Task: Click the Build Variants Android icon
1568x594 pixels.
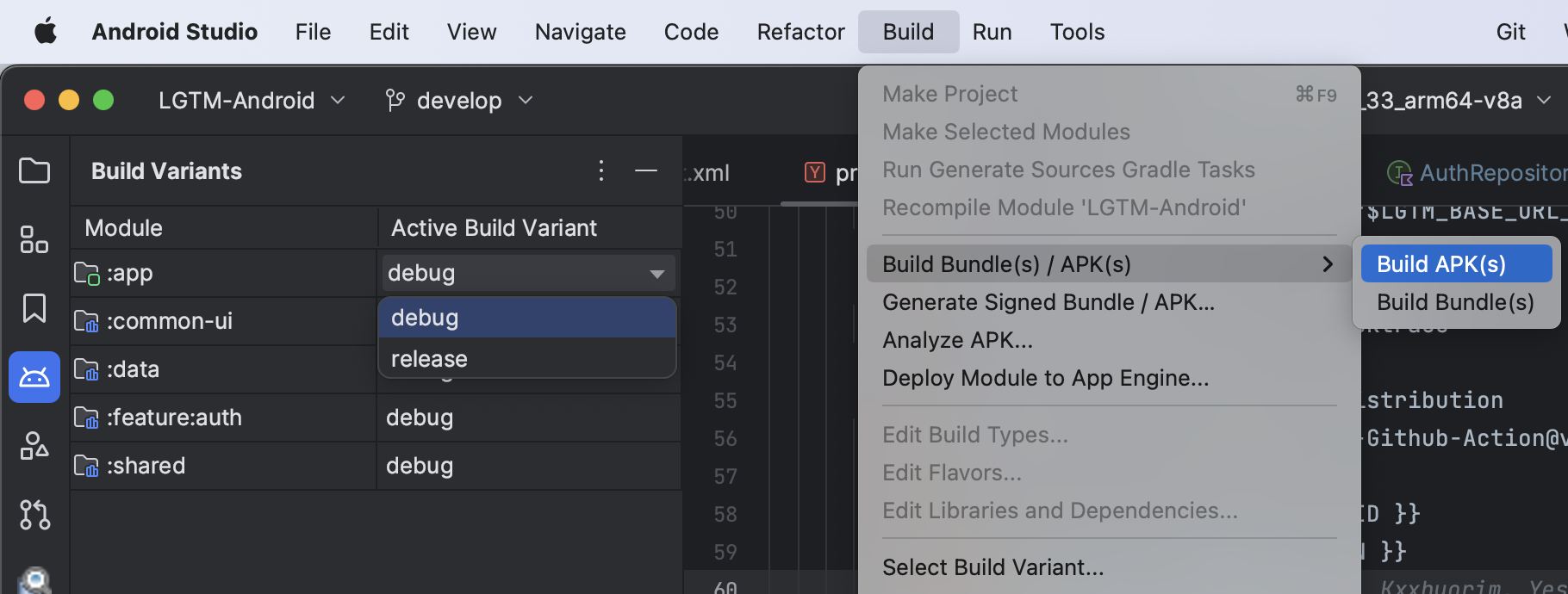Action: 34,377
